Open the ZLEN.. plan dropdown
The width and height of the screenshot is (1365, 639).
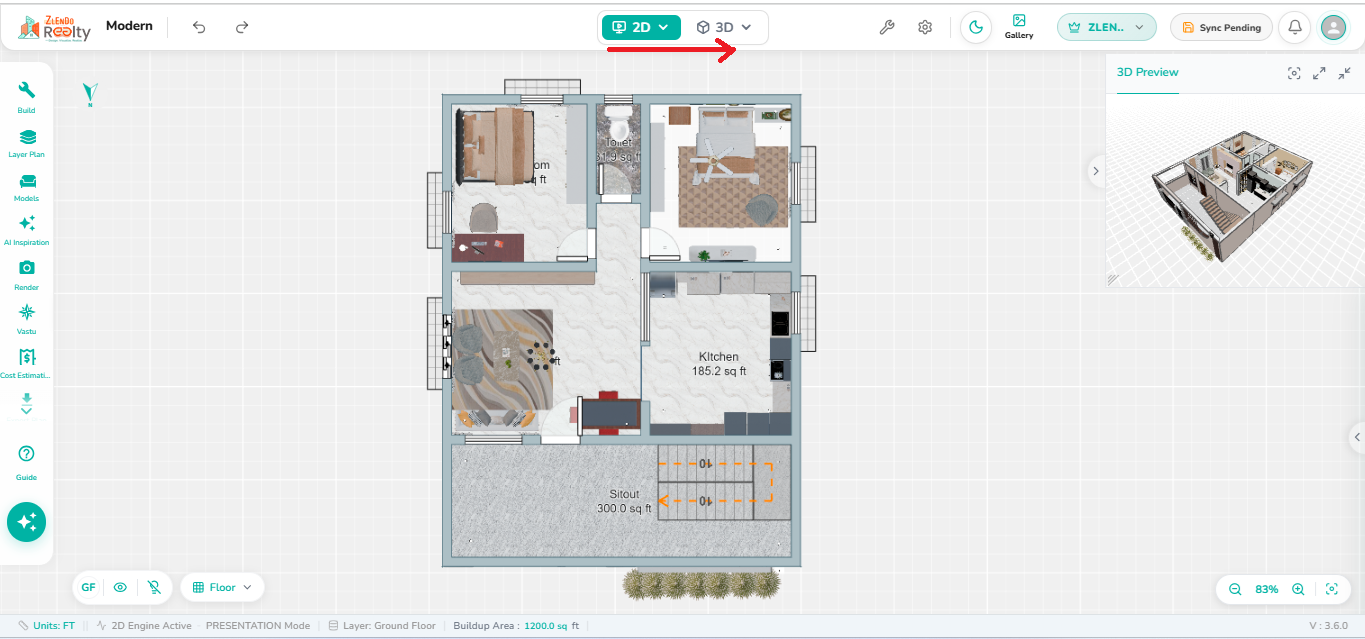tap(1106, 27)
